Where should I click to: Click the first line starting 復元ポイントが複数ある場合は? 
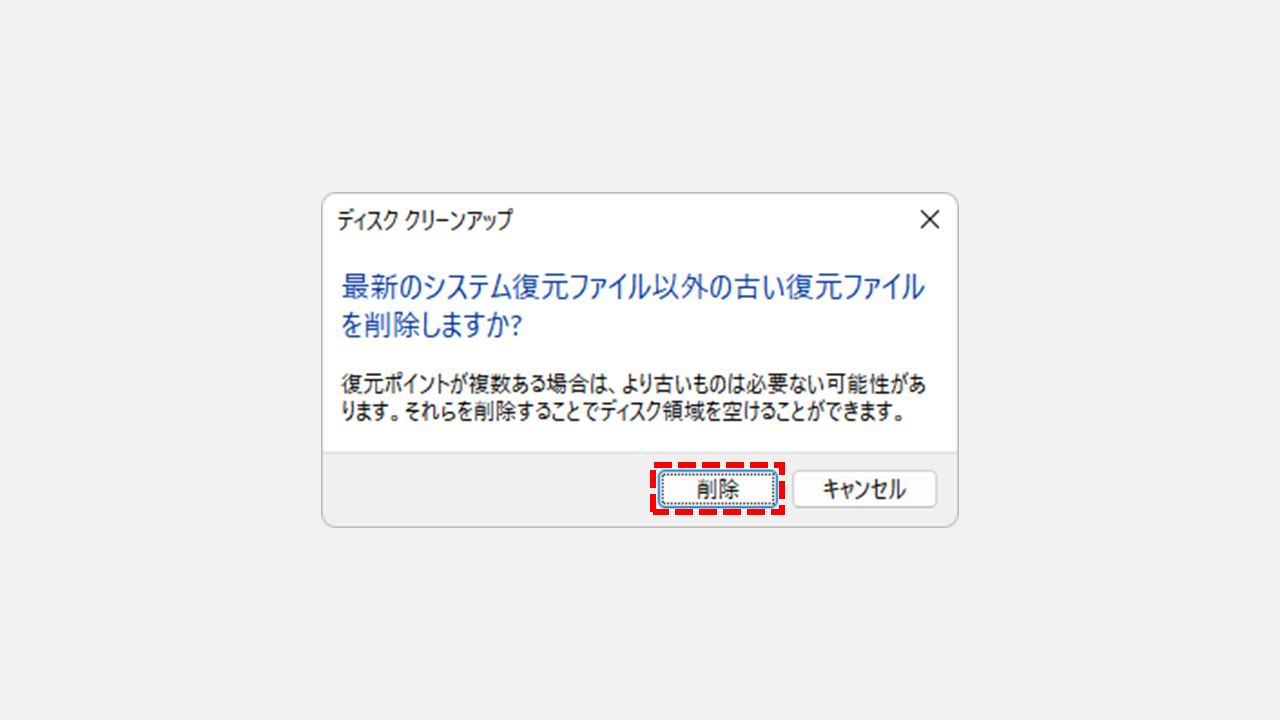coord(633,385)
